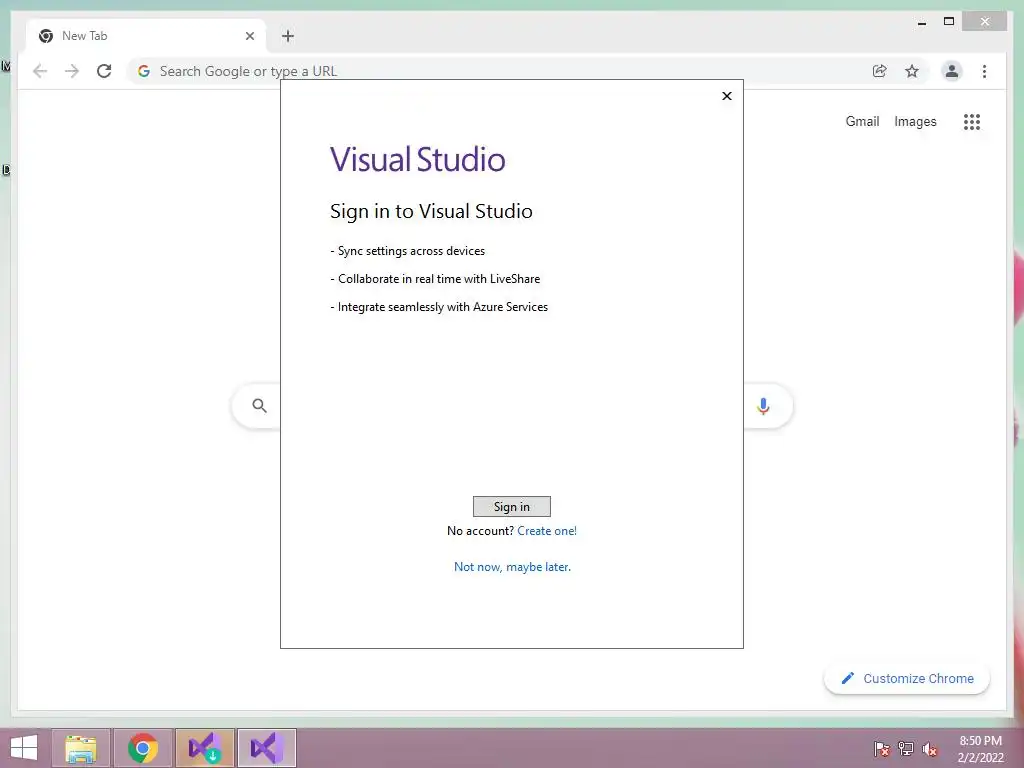Reload the Chrome page
1024x768 pixels.
104,71
